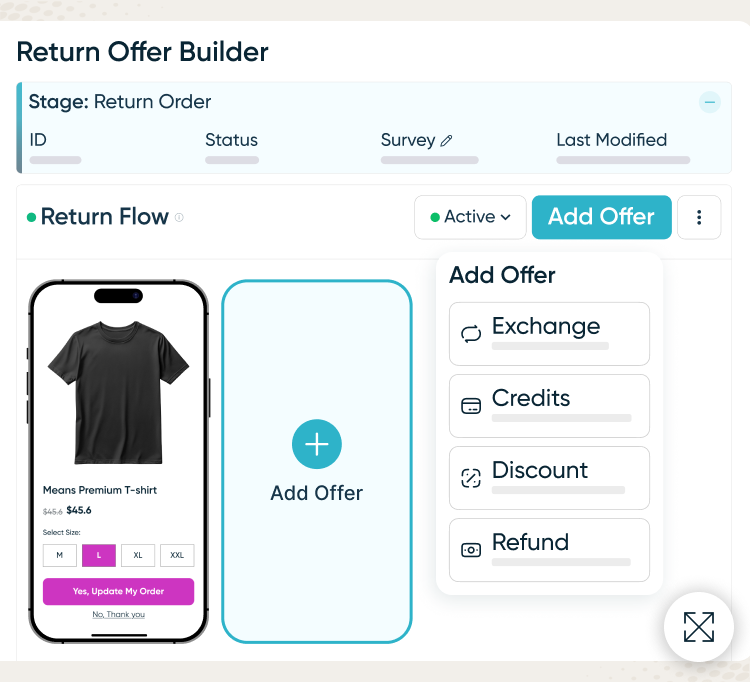Click the expand fullscreen arrows icon

[x=699, y=627]
